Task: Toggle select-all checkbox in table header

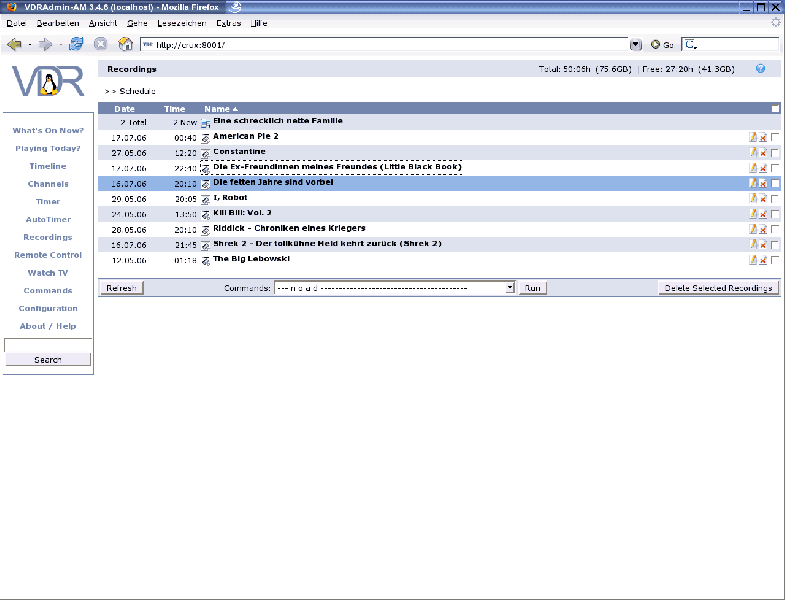Action: [x=775, y=108]
